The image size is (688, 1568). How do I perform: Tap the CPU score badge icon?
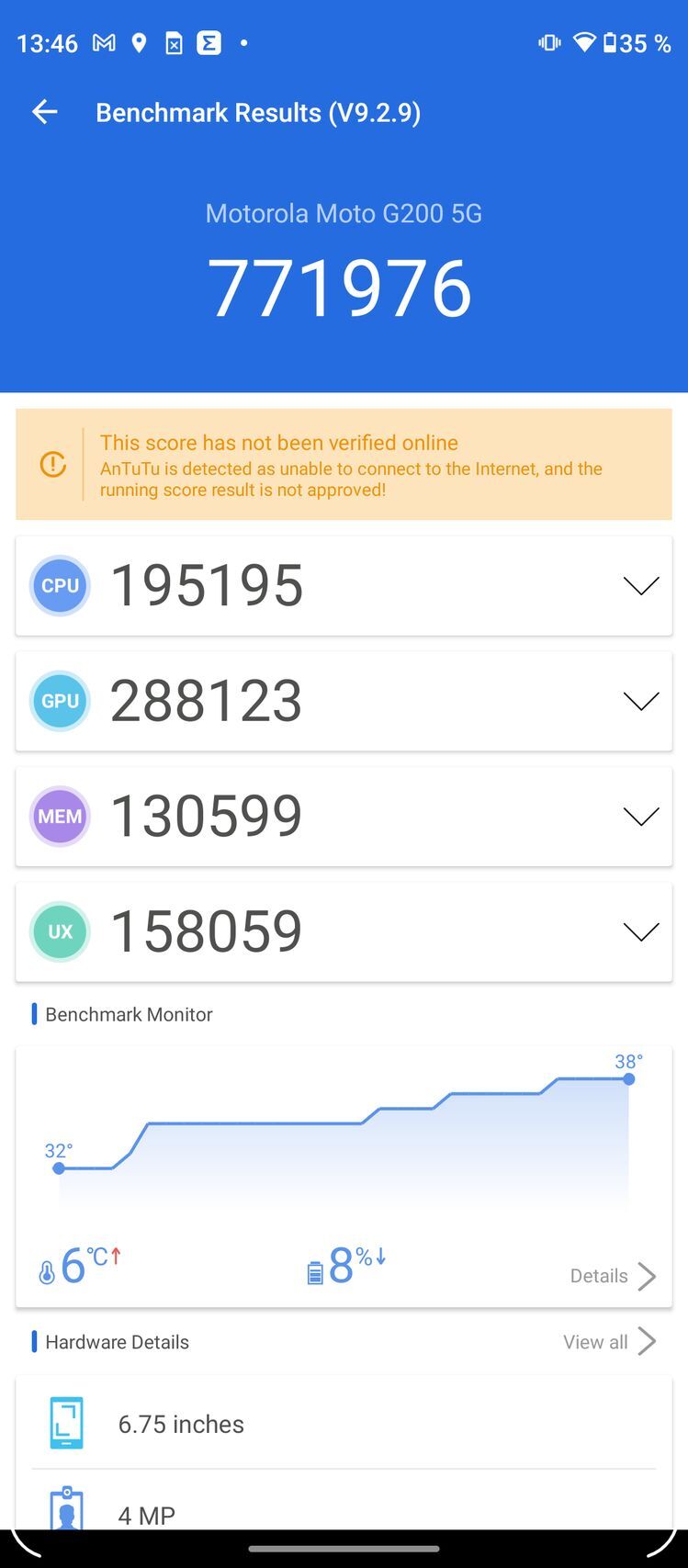click(x=60, y=585)
